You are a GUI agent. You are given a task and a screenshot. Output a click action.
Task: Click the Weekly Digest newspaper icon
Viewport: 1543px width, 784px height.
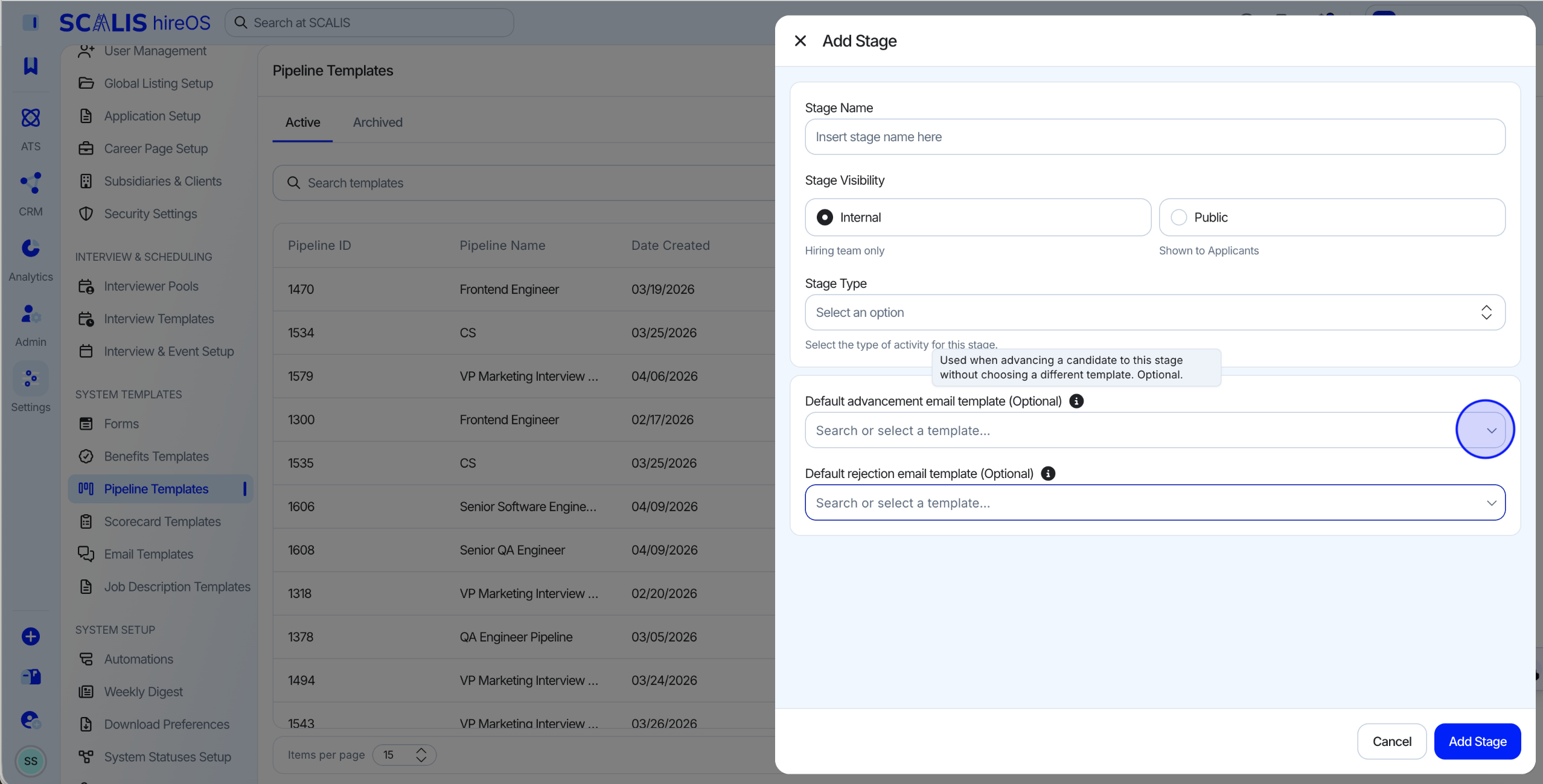[86, 692]
